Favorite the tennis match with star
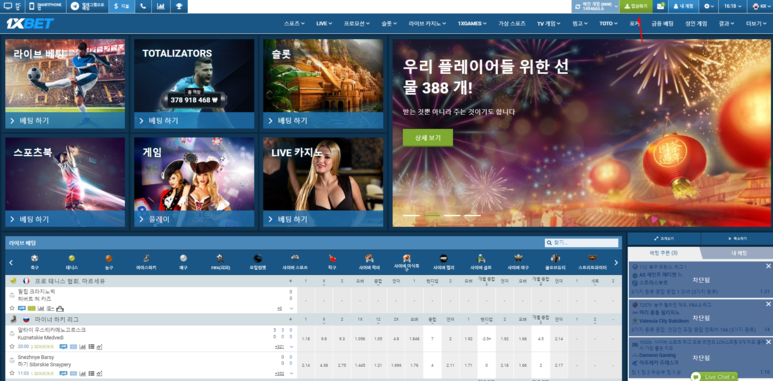 11,308
